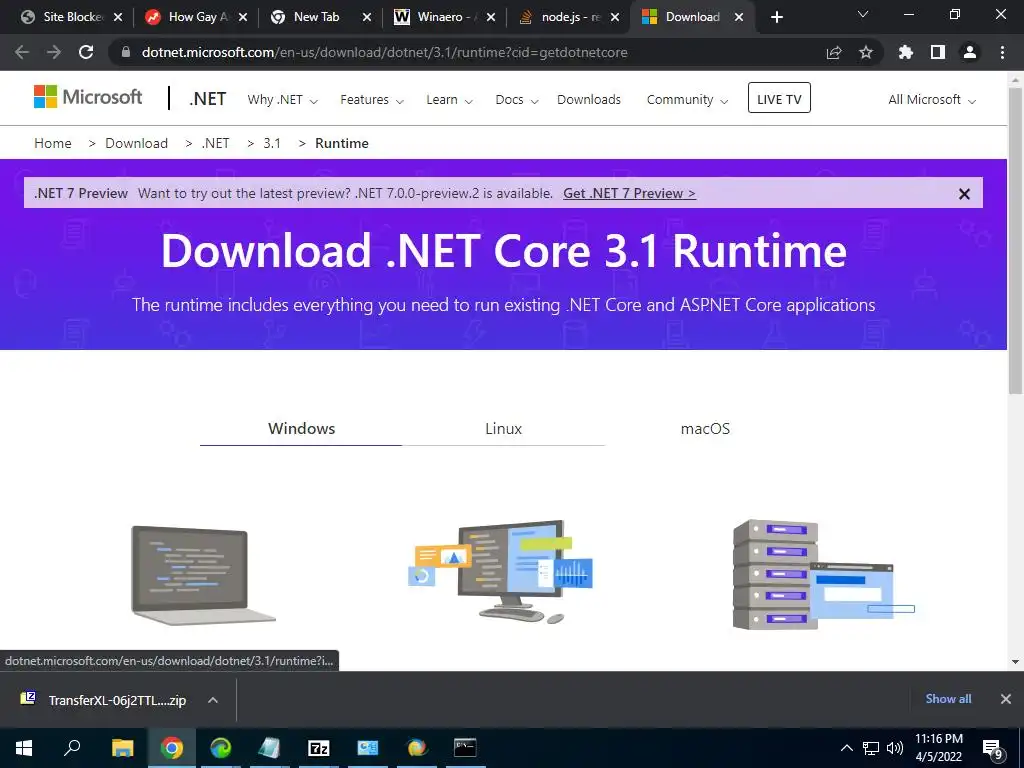
Task: Click the network tray icon
Action: tap(871, 748)
